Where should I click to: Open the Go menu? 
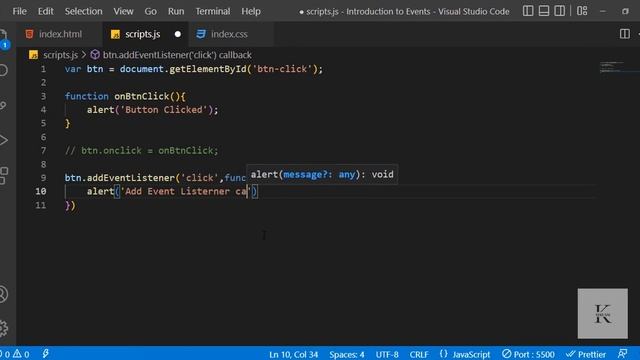point(150,11)
